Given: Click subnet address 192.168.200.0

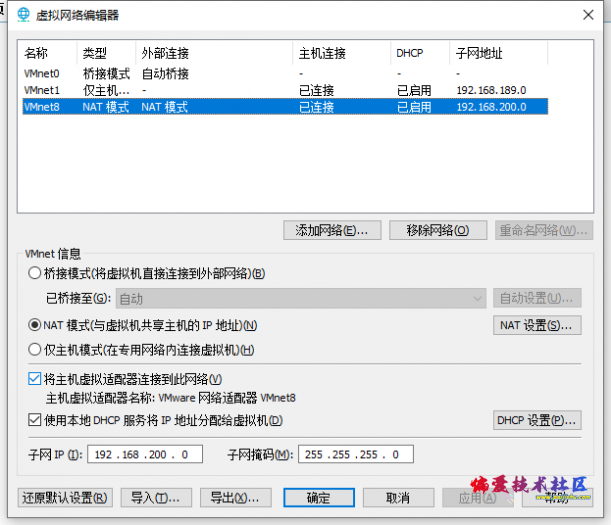Looking at the screenshot, I should [491, 107].
